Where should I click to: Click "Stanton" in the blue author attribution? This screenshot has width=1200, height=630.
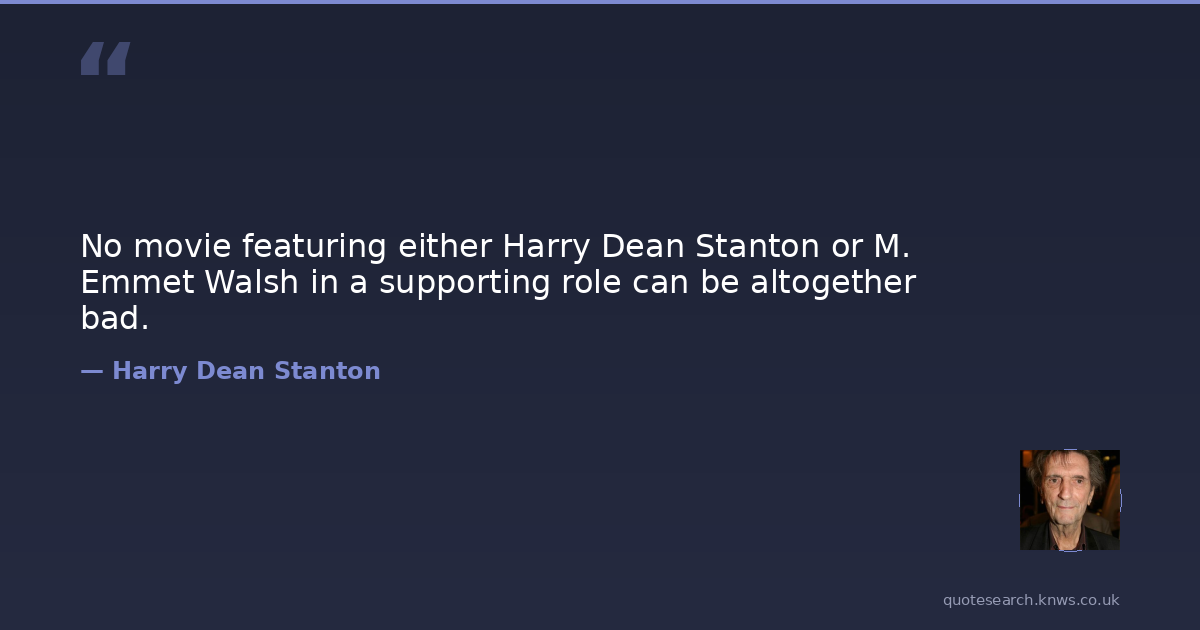327,371
